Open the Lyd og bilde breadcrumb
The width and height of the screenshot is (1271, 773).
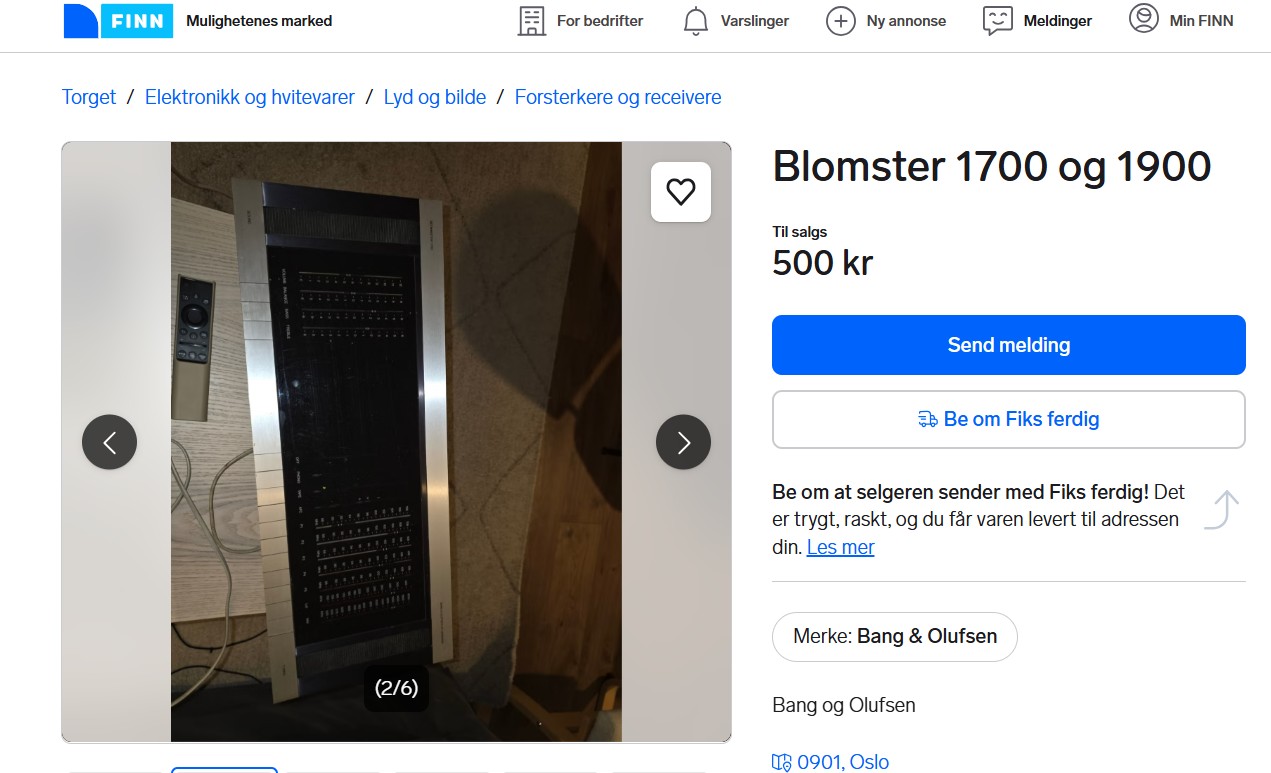pos(435,97)
